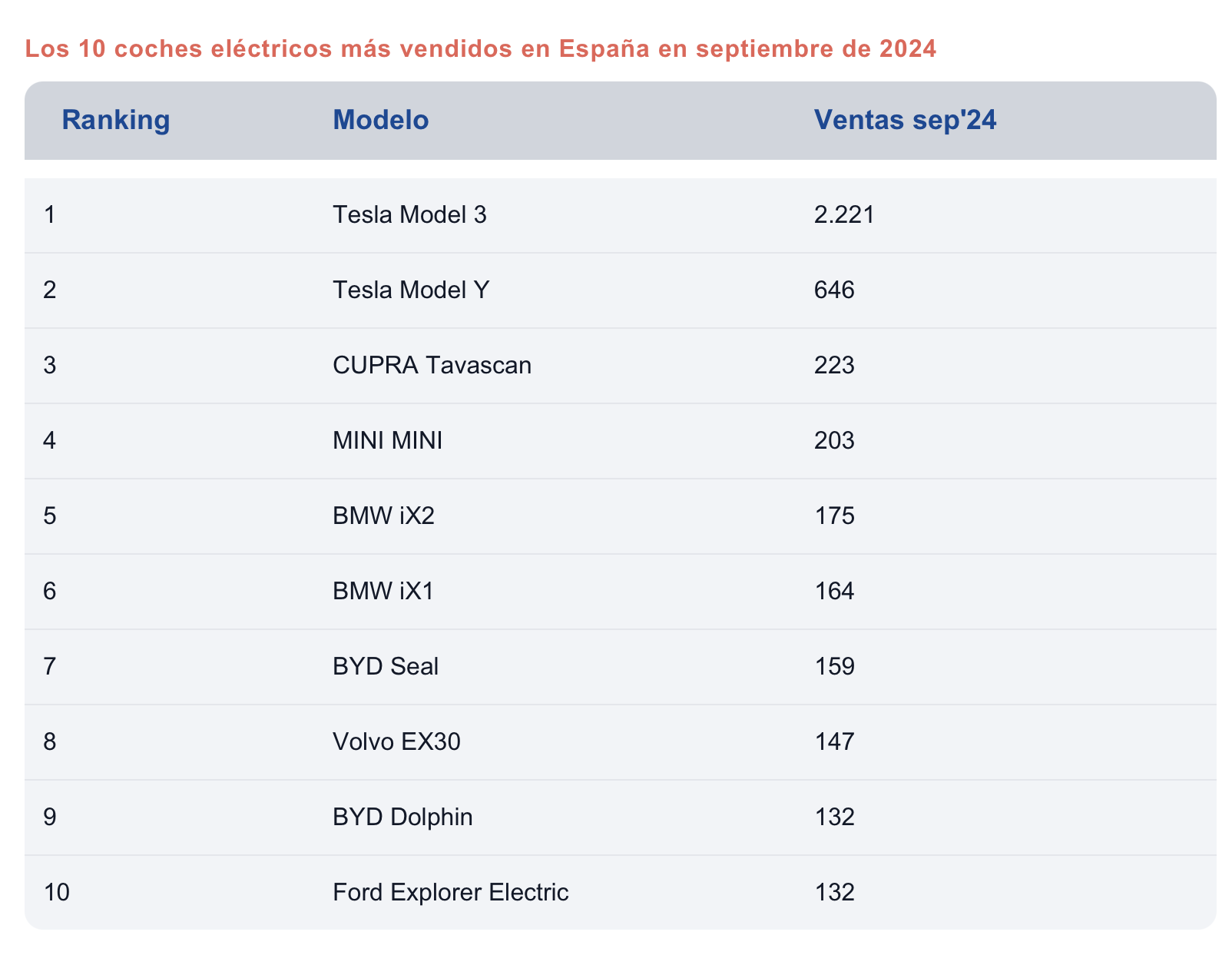This screenshot has width=1232, height=965.
Task: Click the 147 sales value
Action: [834, 741]
